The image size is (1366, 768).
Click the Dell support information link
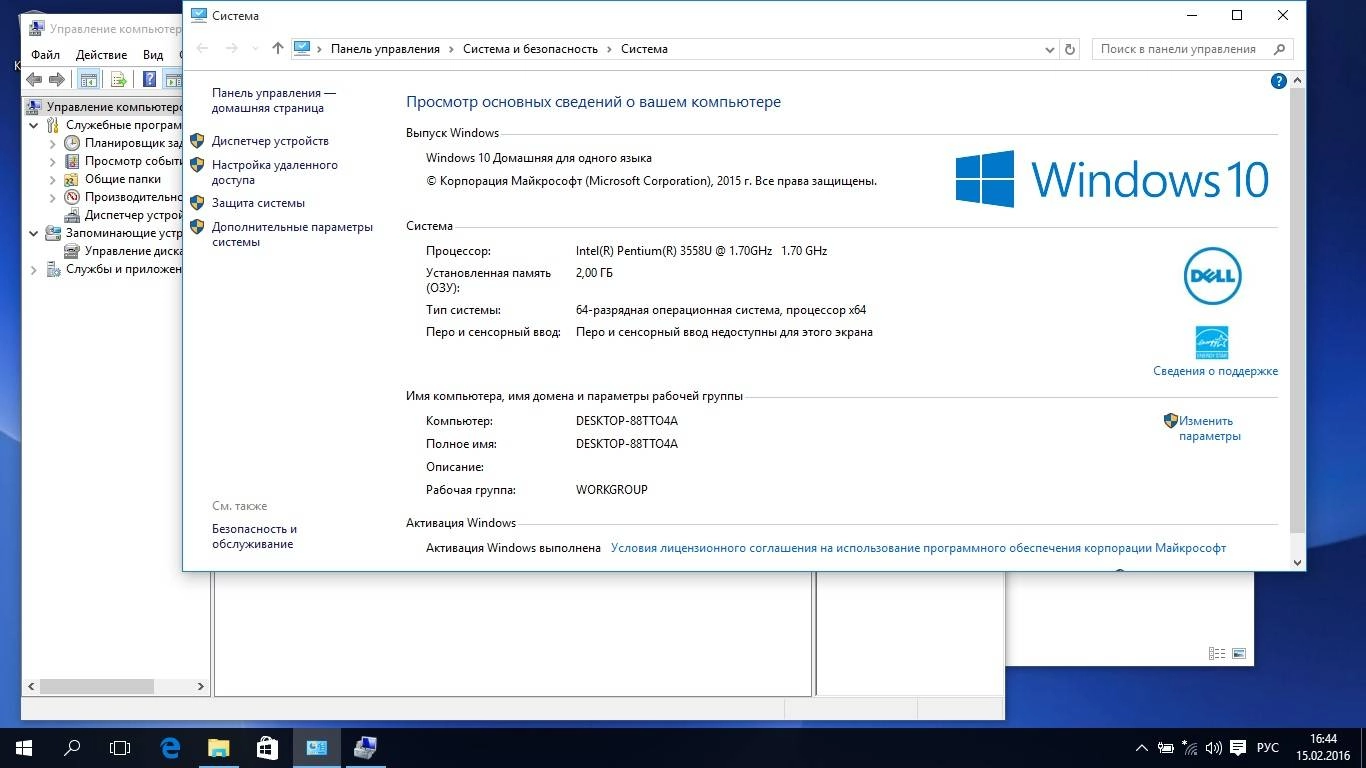pos(1215,371)
